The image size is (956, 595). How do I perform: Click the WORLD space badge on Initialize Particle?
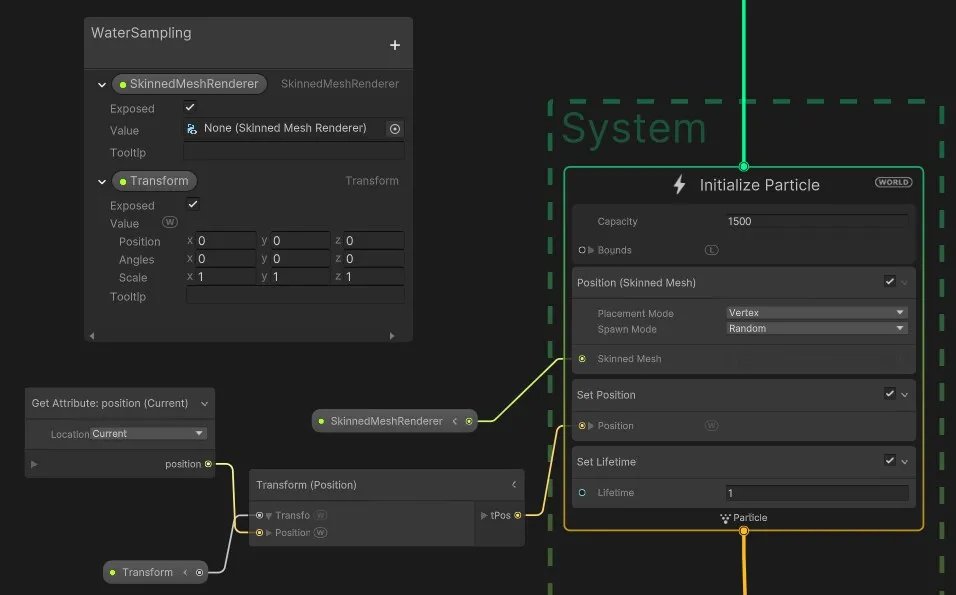893,182
